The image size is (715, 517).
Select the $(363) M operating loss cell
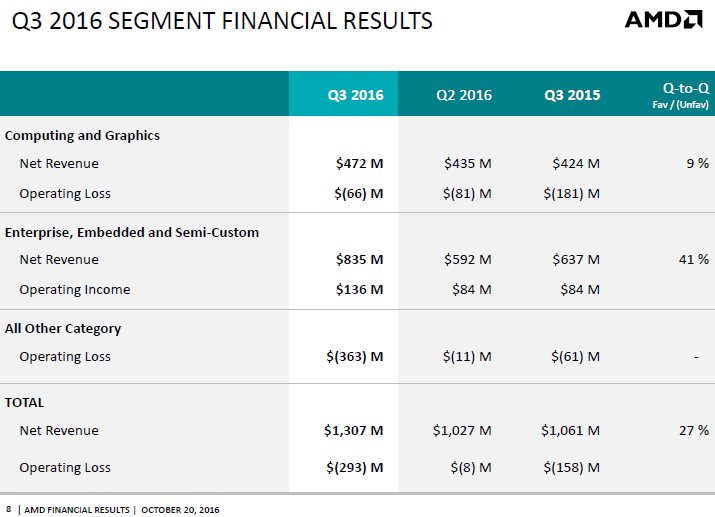pyautogui.click(x=355, y=356)
